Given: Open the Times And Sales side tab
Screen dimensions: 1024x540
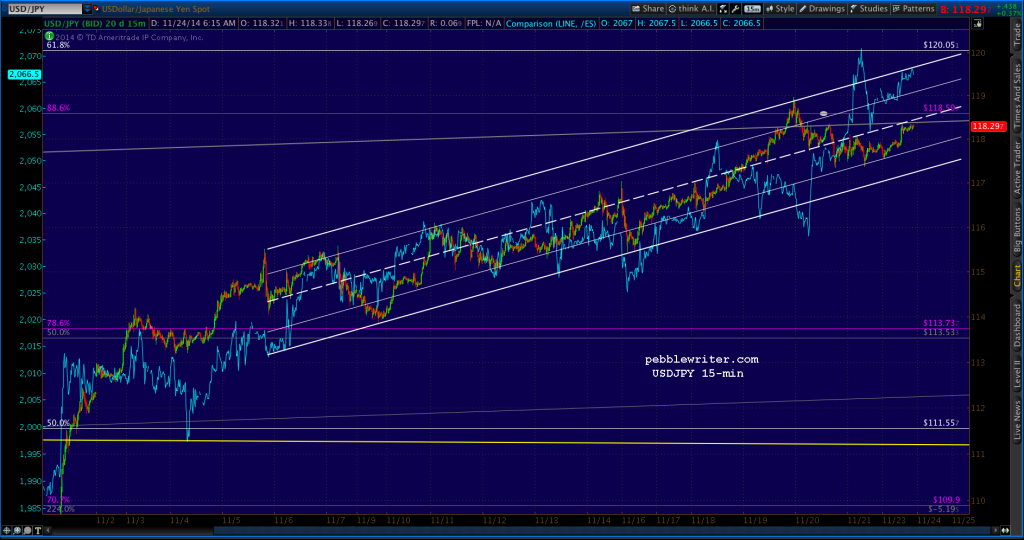Looking at the screenshot, I should coord(1017,96).
